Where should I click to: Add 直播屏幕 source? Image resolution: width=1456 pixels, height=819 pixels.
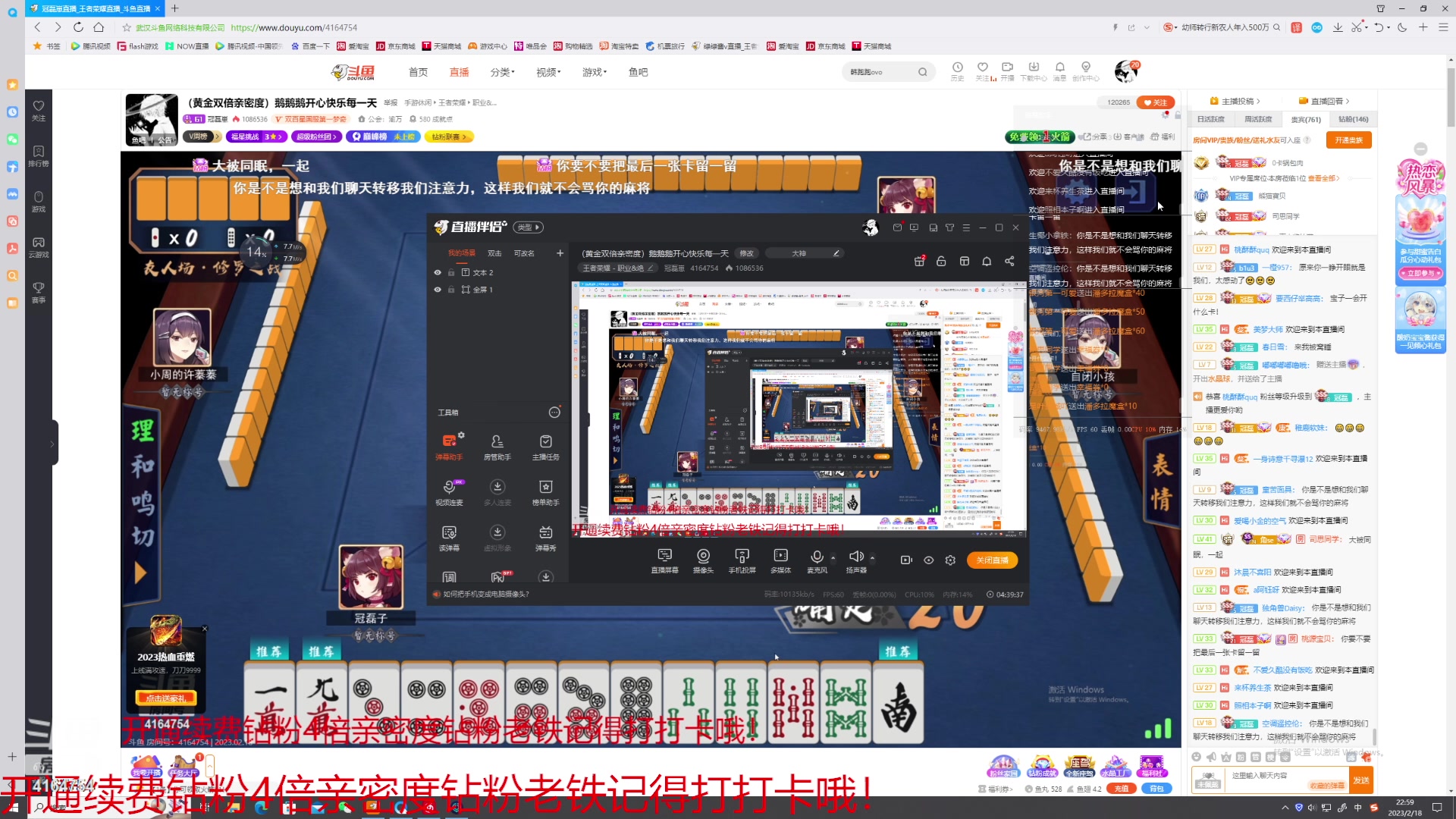pyautogui.click(x=665, y=561)
